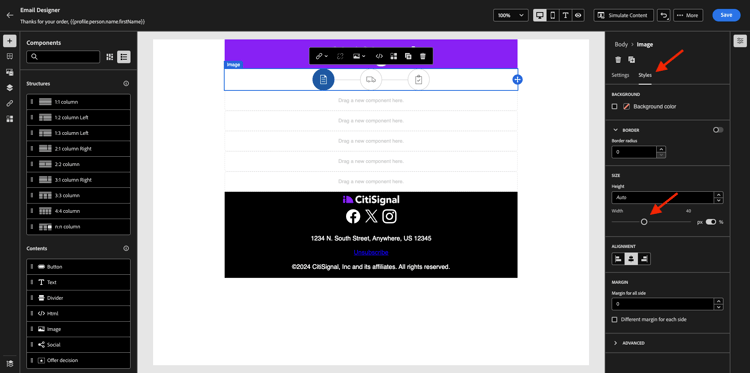The width and height of the screenshot is (750, 373).
Task: Select the n:n column structure
Action: coord(78,227)
